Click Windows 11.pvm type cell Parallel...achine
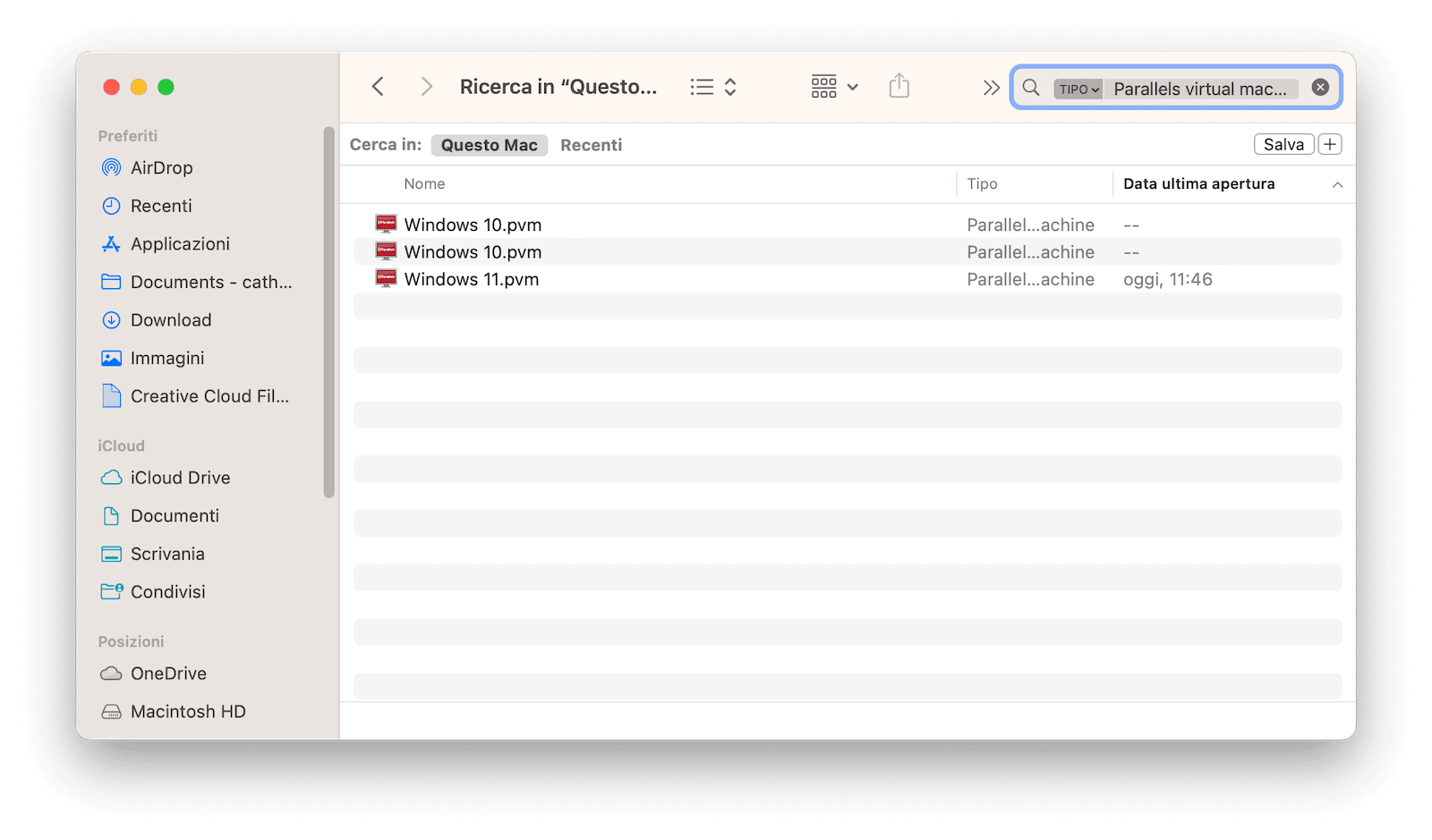This screenshot has height=840, width=1432. [1030, 279]
